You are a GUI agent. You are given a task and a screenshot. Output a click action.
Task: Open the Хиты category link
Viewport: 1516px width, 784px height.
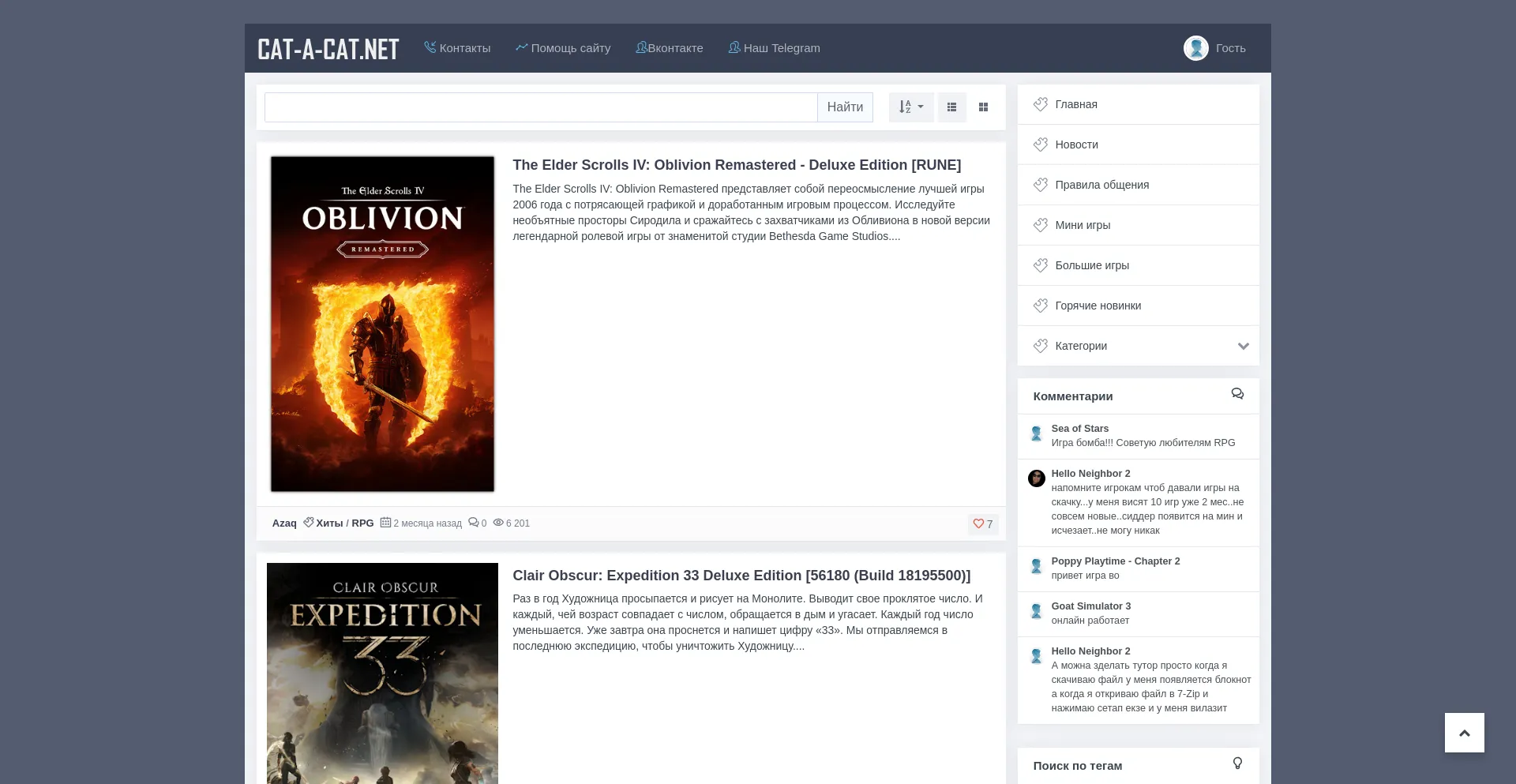[329, 523]
